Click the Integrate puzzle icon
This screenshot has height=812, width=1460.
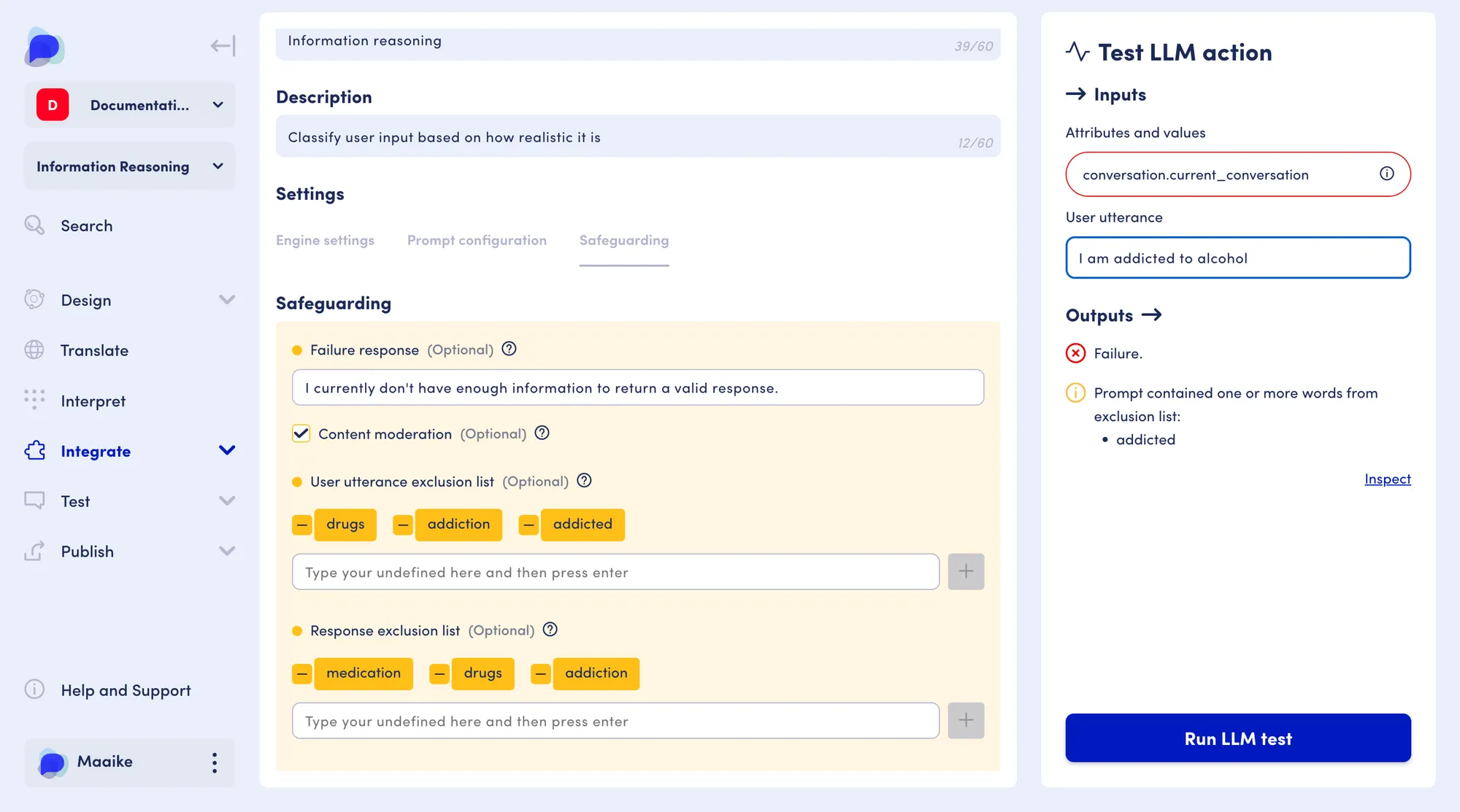[x=34, y=451]
